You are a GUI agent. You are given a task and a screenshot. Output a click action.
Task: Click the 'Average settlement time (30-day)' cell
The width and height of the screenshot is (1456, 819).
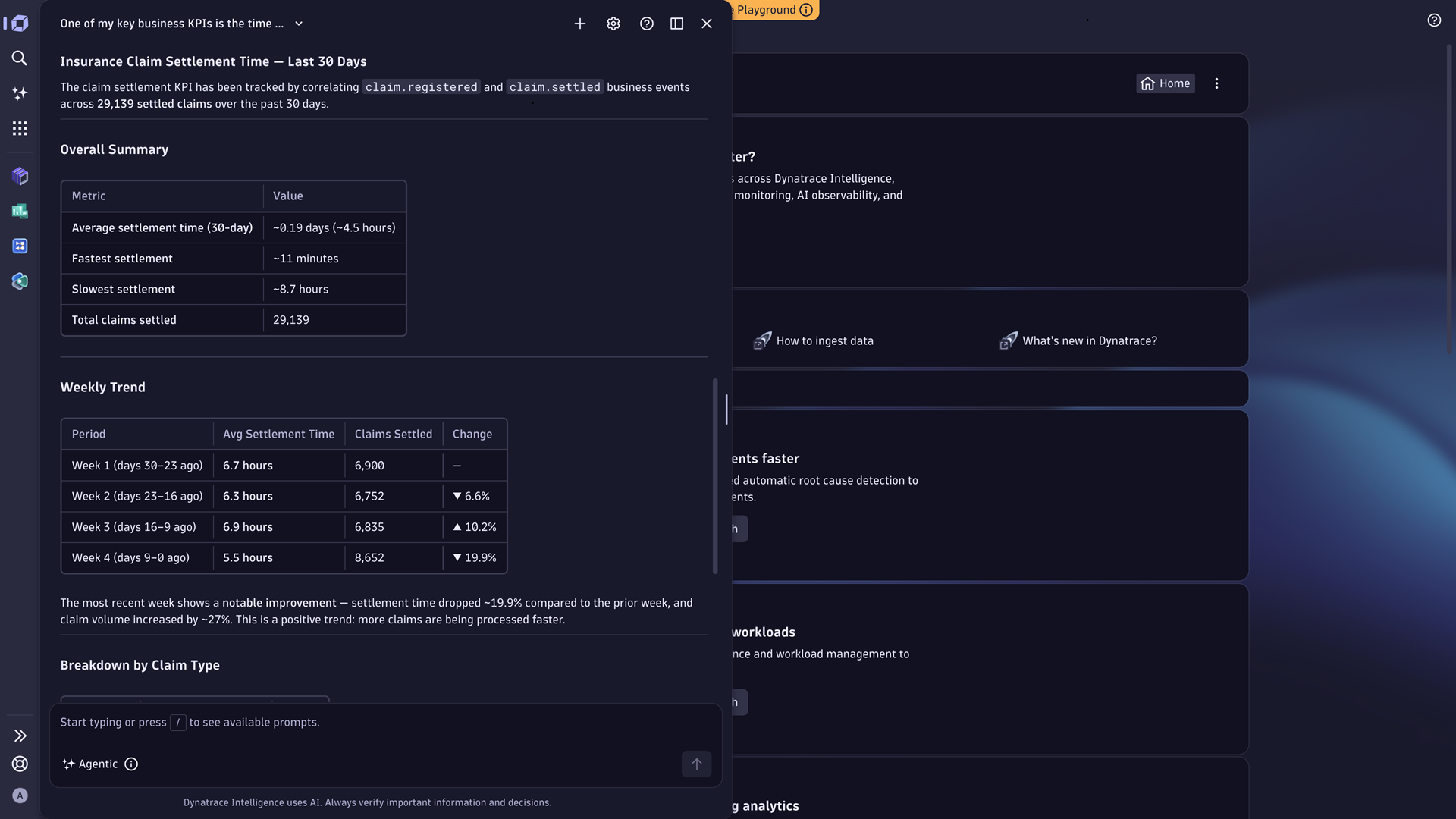pyautogui.click(x=162, y=227)
